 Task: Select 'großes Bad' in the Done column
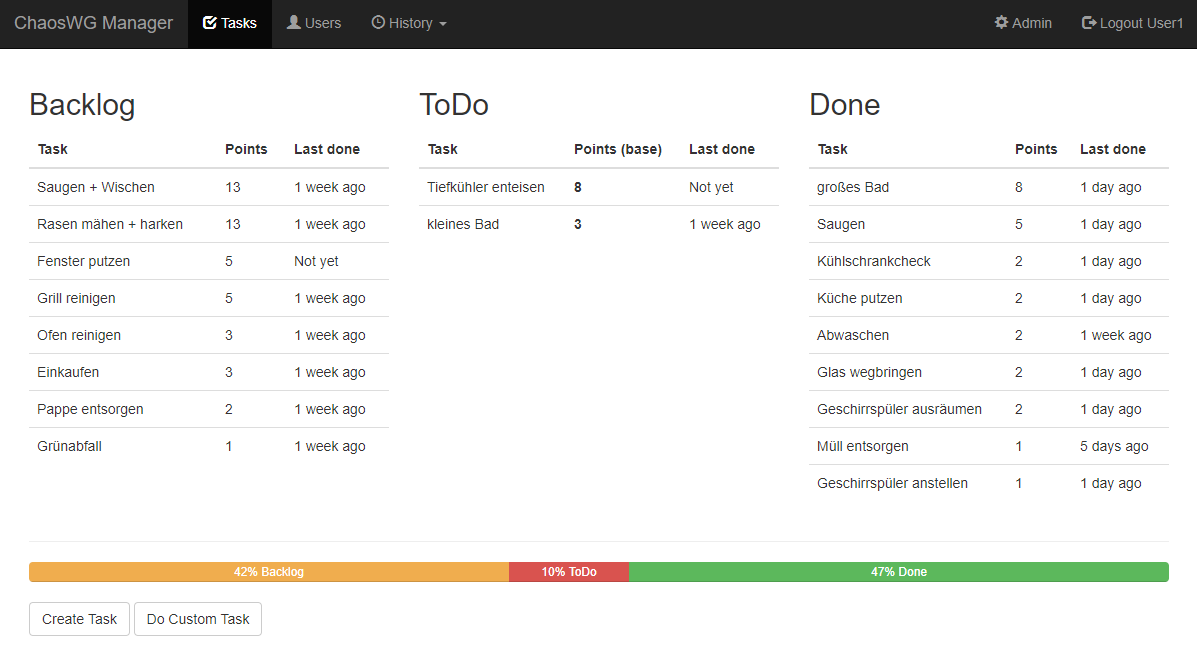852,187
